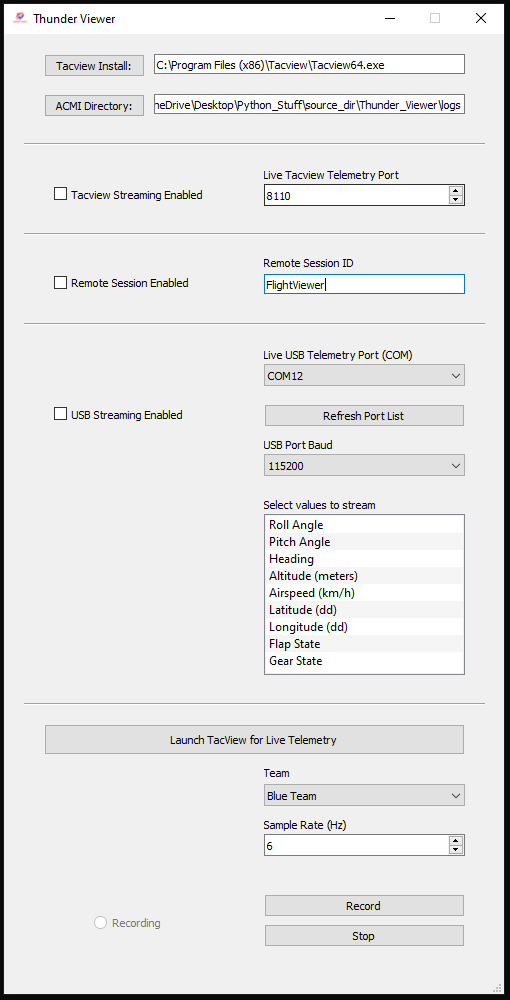Click the ACMI Directory button

(94, 106)
